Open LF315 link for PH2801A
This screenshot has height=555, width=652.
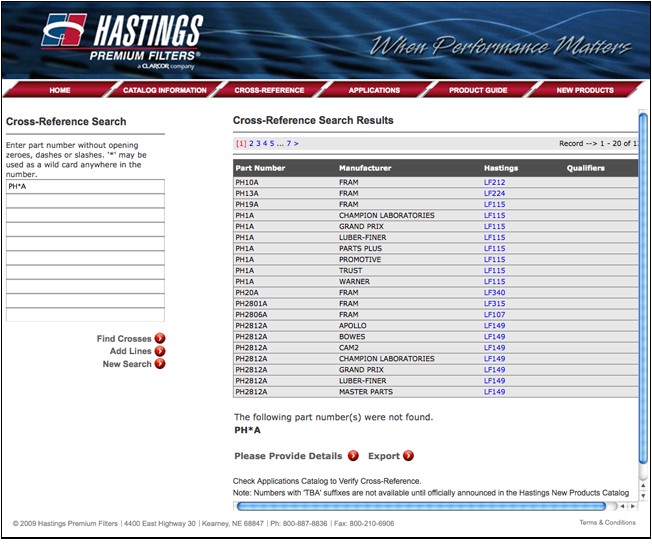pos(494,303)
